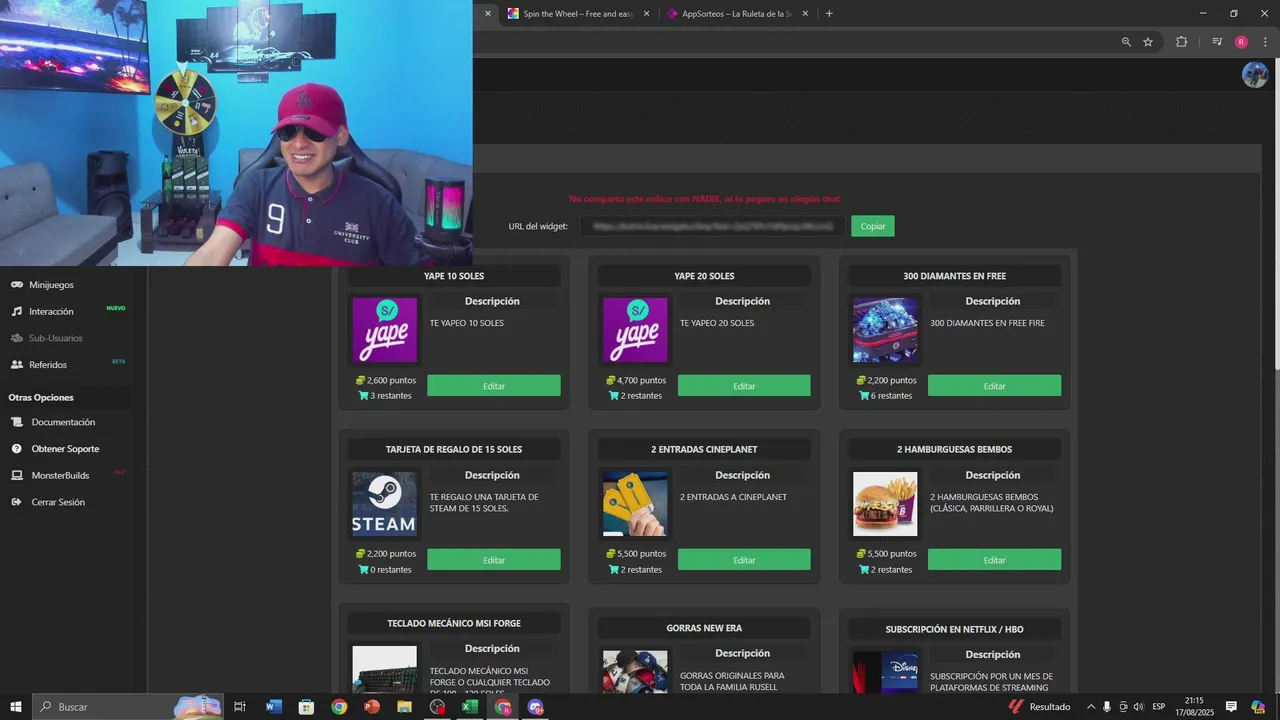Click the SUBSCRIPCIÓN EN NETFLIX / HBO title

[954, 629]
